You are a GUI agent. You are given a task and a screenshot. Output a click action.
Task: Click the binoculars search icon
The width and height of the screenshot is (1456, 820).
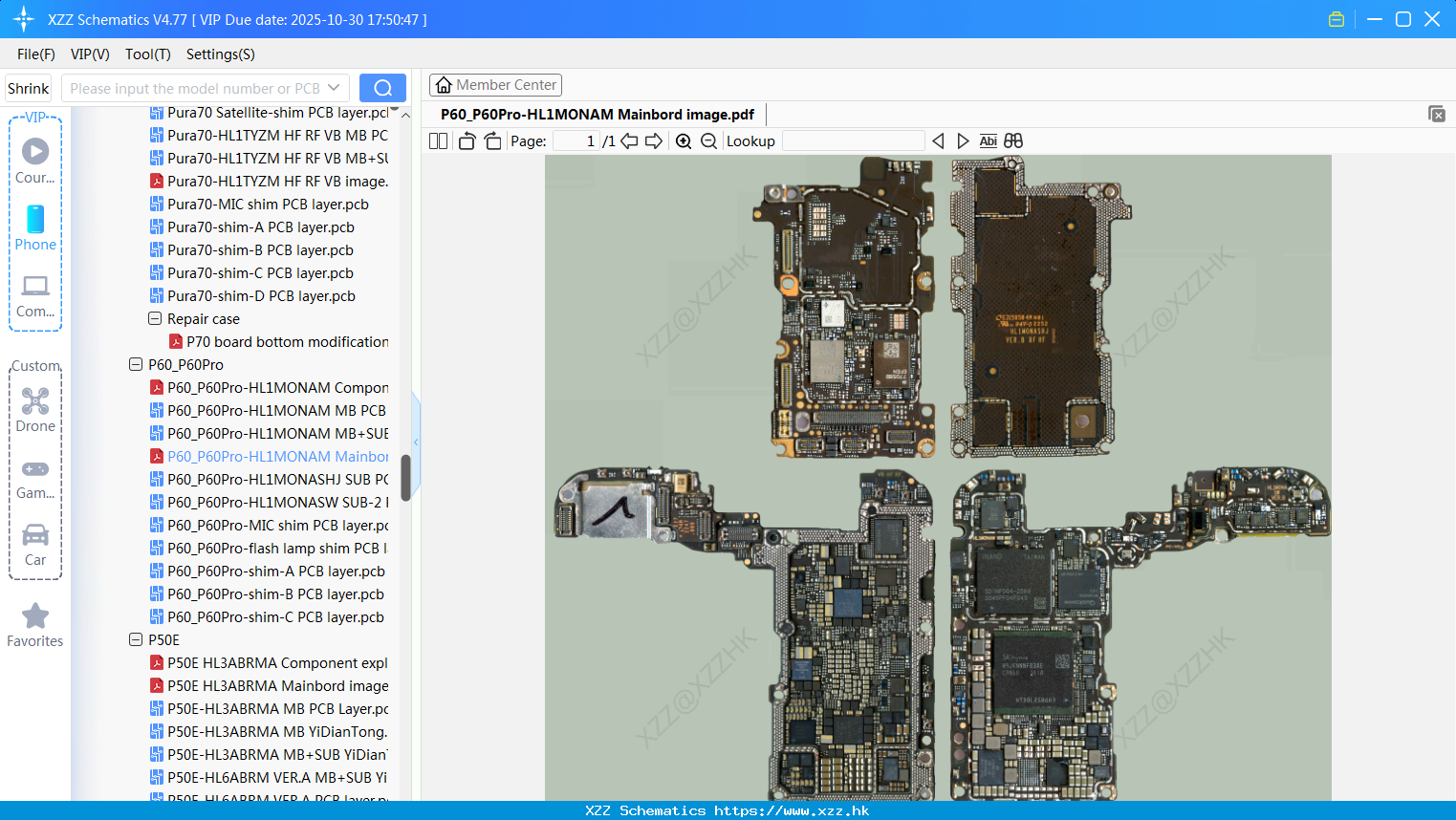(x=1013, y=140)
